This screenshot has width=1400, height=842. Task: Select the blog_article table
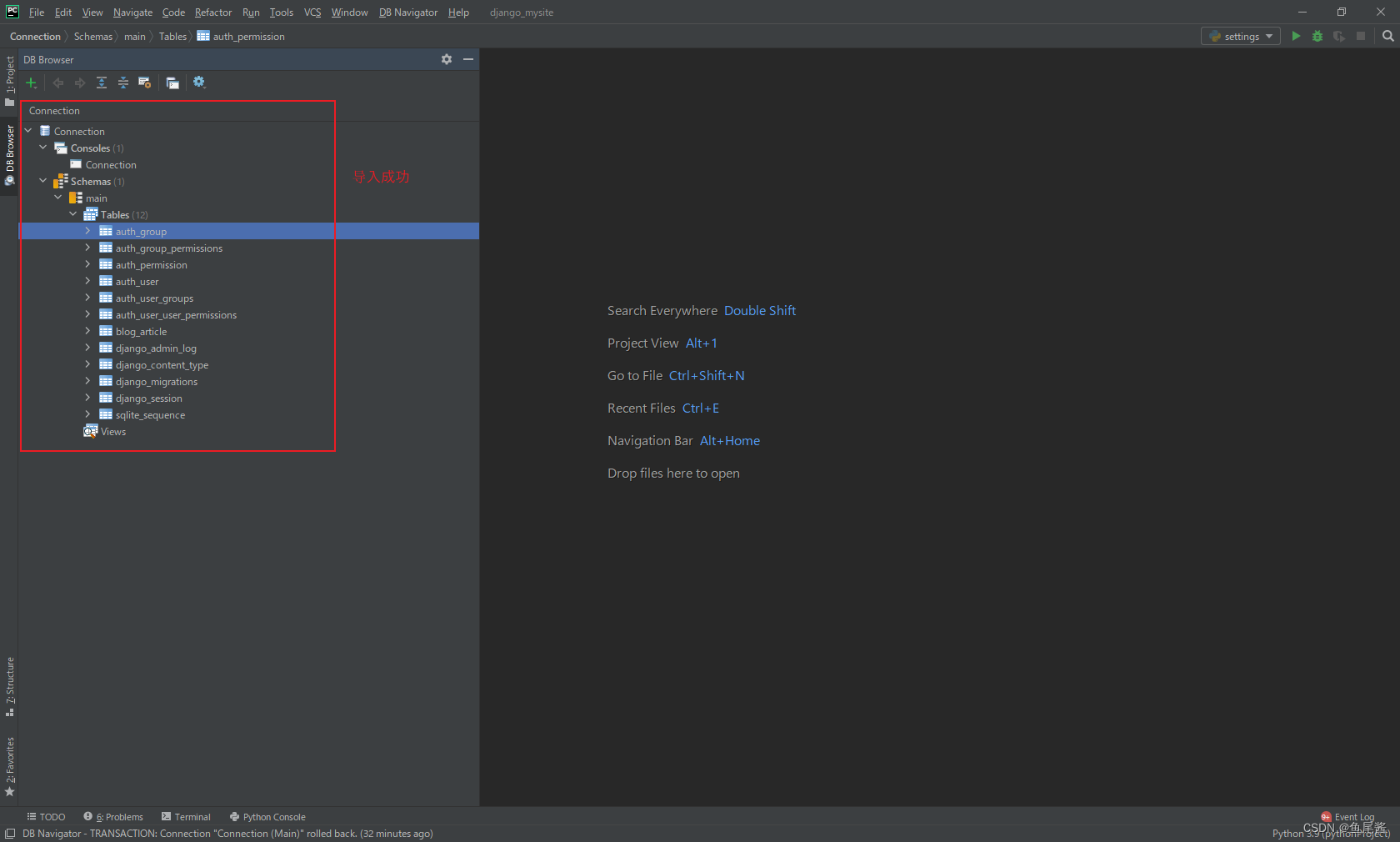[x=141, y=331]
